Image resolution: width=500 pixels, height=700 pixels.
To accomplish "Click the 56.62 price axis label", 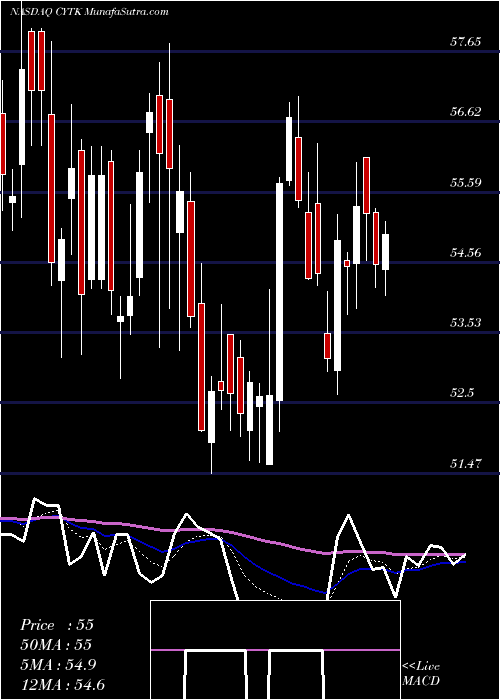I will tap(466, 112).
